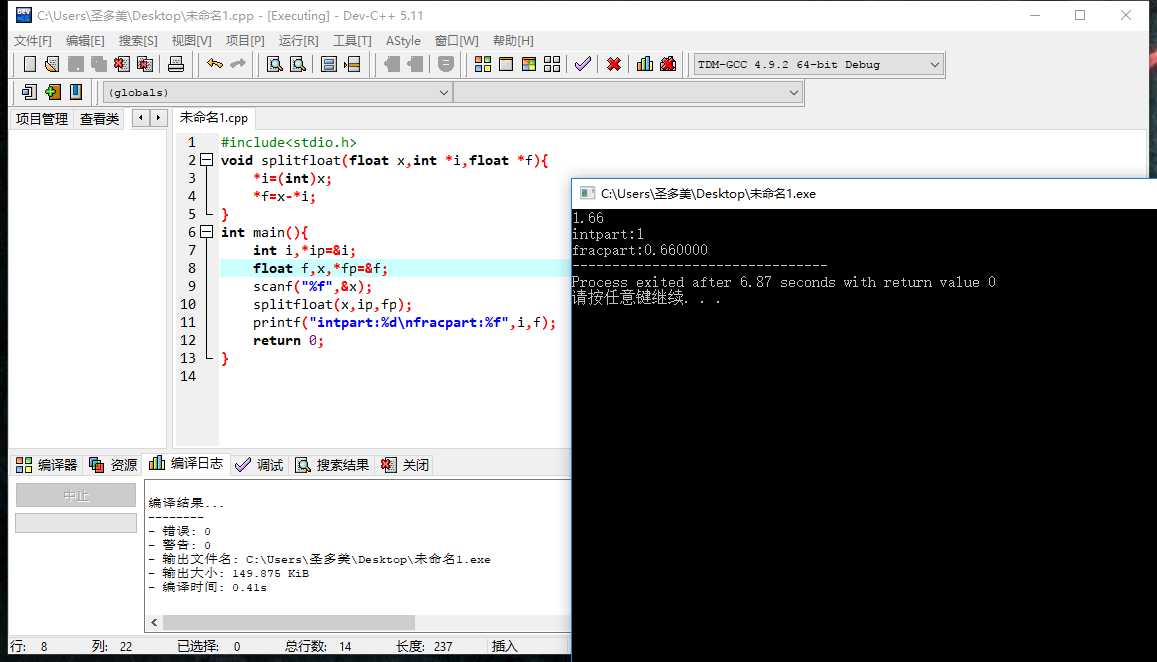Image resolution: width=1157 pixels, height=662 pixels.
Task: Click the Goto bookmark icon
Action: [75, 92]
